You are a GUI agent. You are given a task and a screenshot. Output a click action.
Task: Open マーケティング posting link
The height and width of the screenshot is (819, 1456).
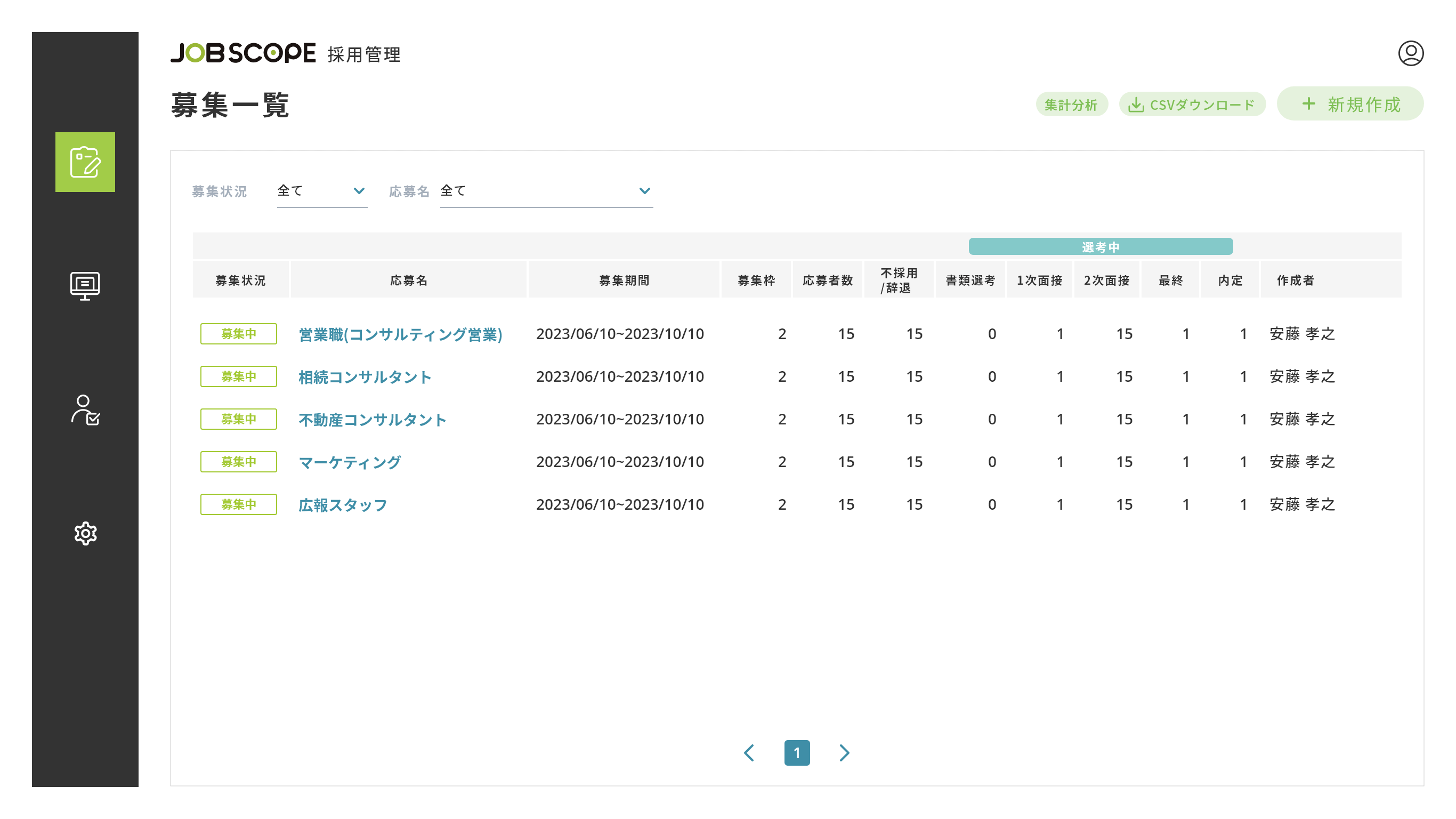[x=349, y=462]
